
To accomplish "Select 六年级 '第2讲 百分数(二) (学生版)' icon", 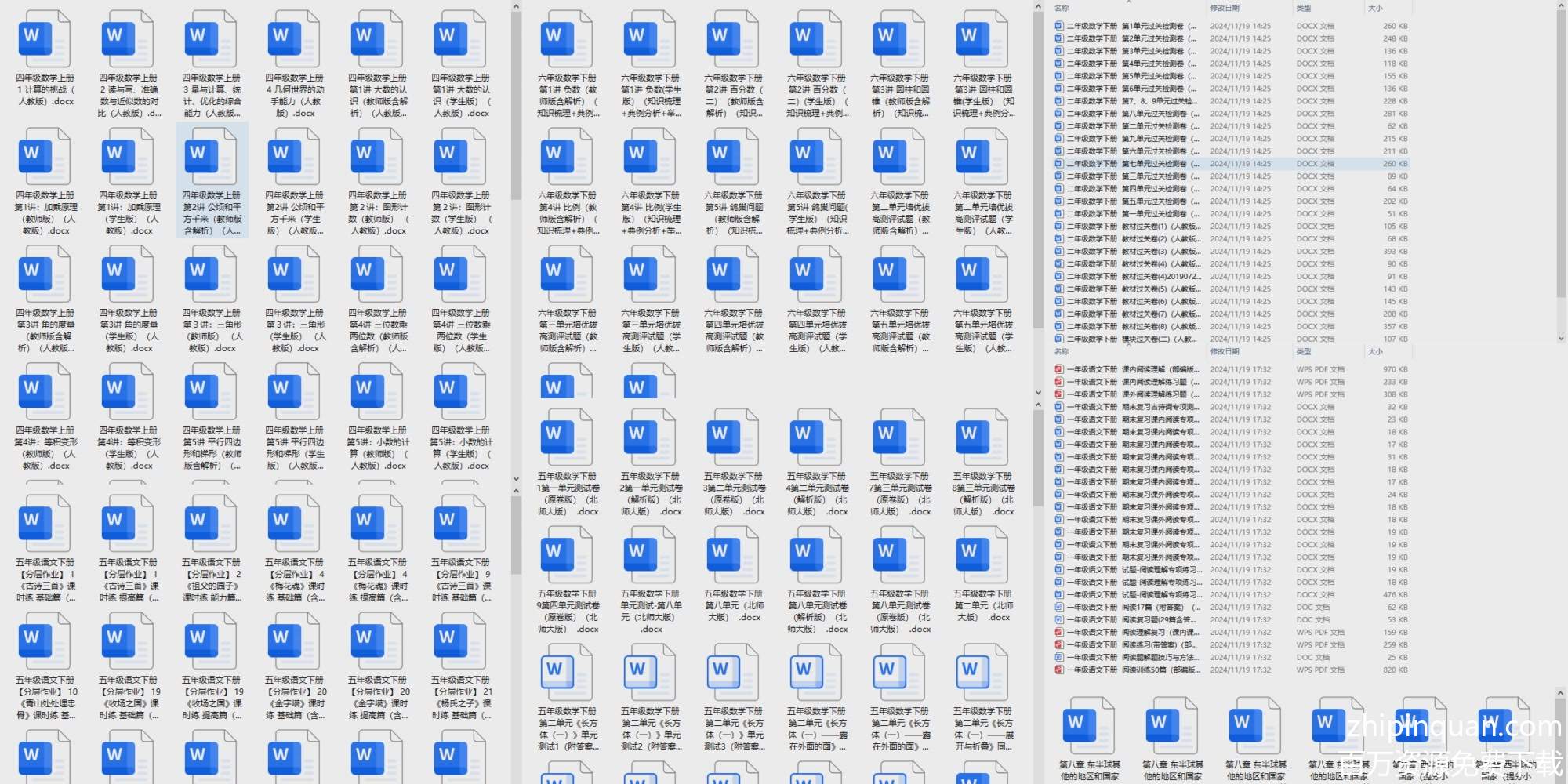I will [816, 39].
